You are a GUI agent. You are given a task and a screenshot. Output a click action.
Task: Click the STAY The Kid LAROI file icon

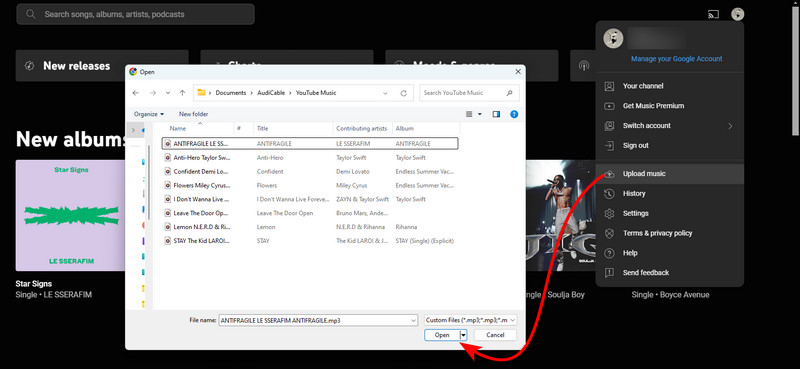(168, 240)
